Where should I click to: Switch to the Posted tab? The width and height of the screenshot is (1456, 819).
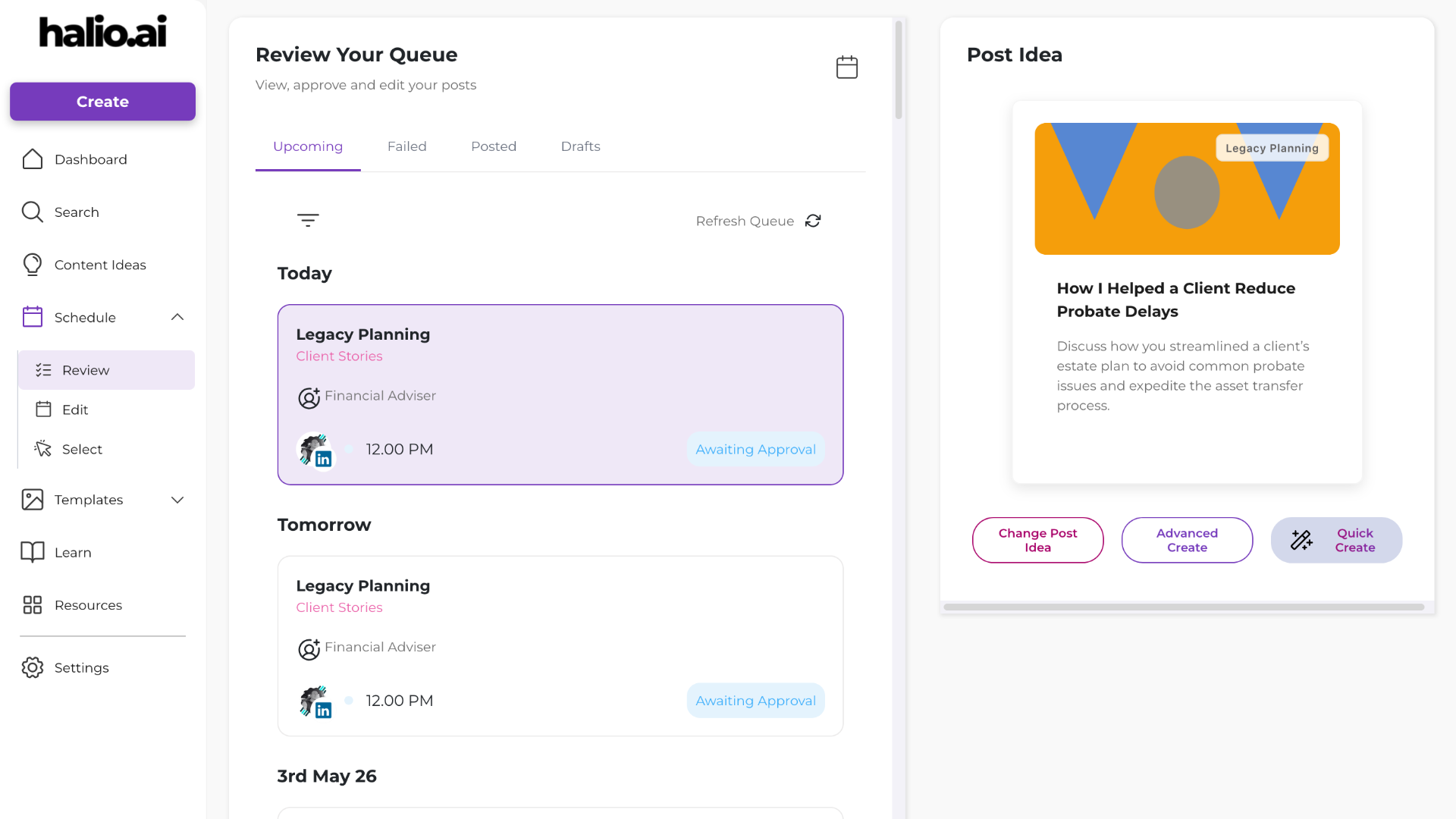(x=494, y=146)
